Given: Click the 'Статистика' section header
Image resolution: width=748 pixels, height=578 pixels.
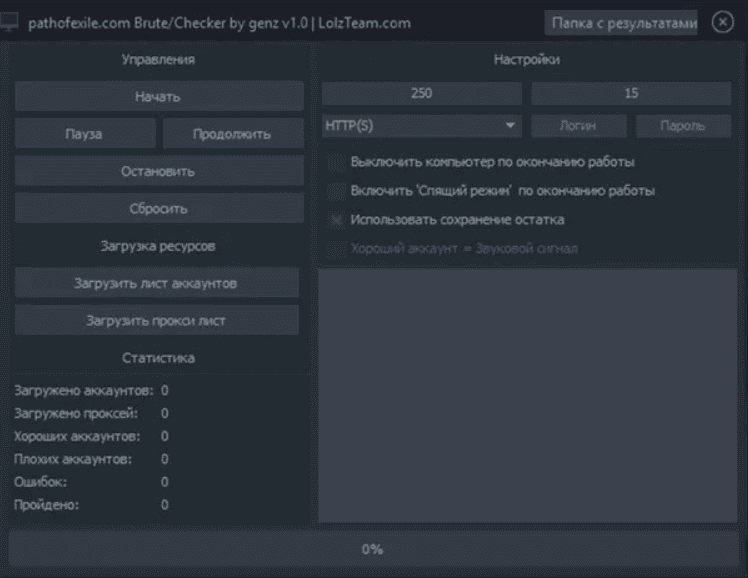Looking at the screenshot, I should click(158, 358).
